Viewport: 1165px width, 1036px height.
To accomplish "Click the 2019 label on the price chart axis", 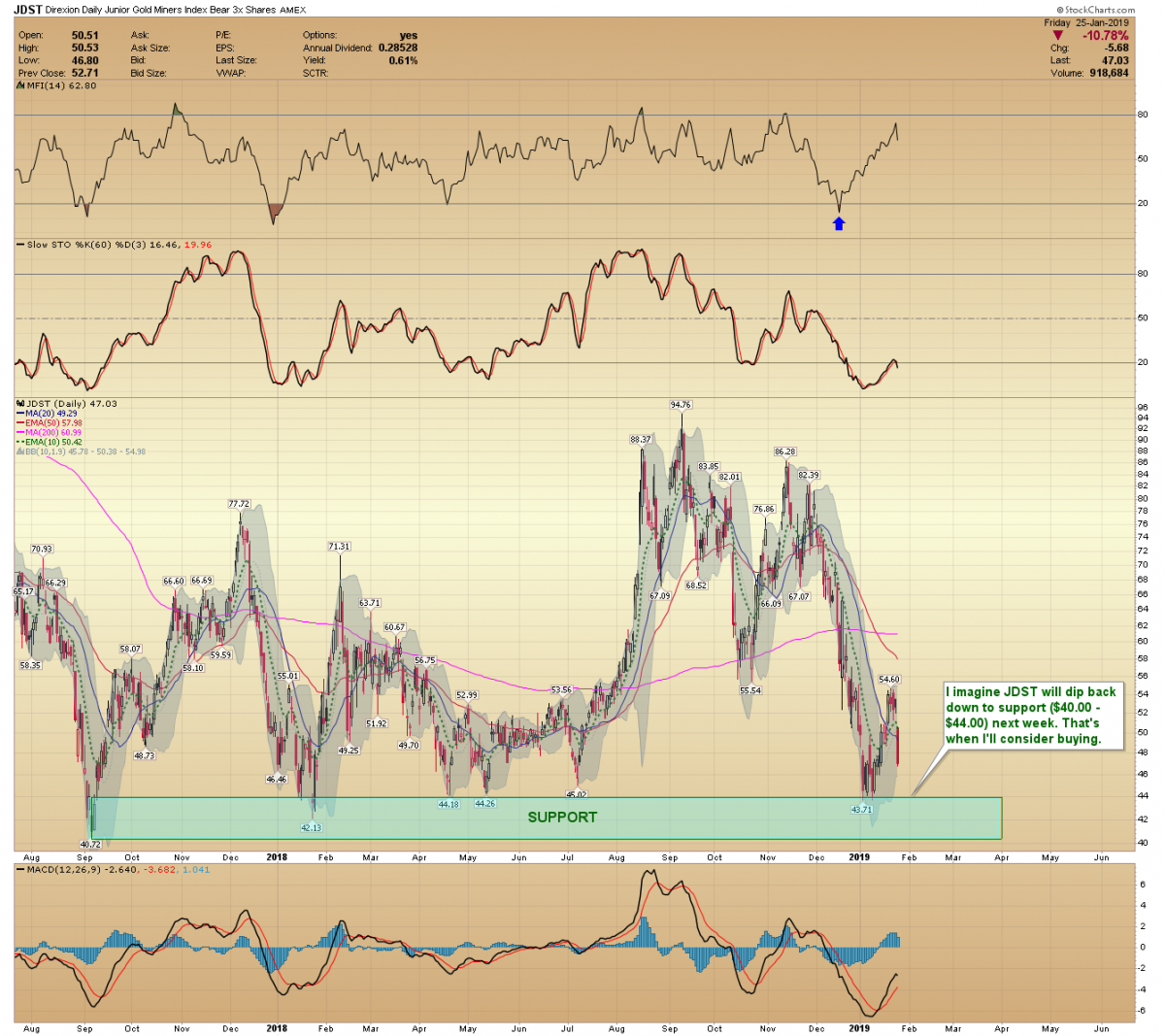I will coord(858,857).
